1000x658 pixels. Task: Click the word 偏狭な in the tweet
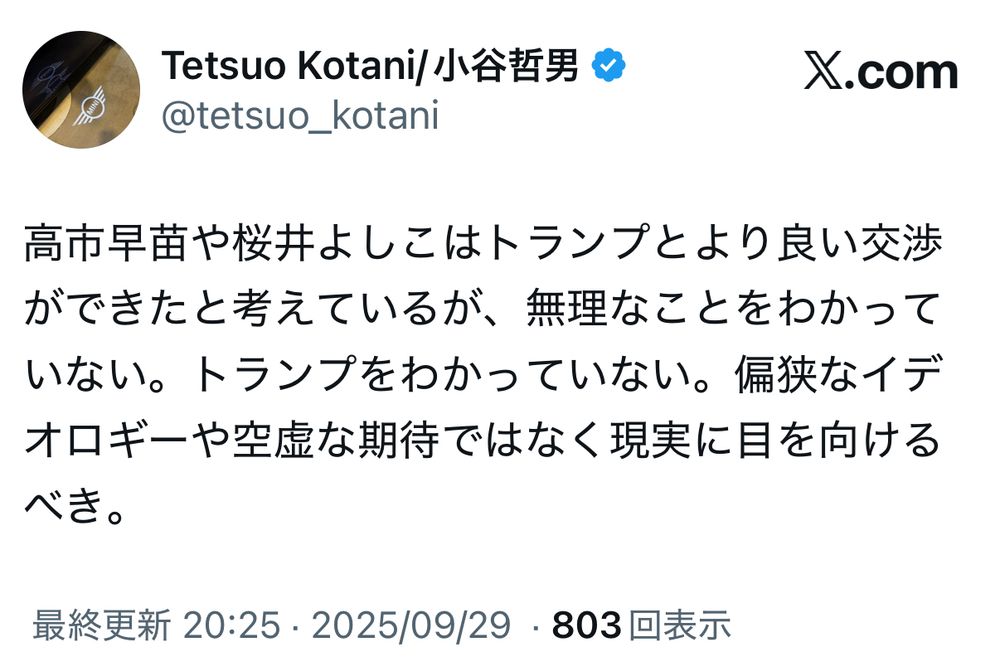coord(797,374)
